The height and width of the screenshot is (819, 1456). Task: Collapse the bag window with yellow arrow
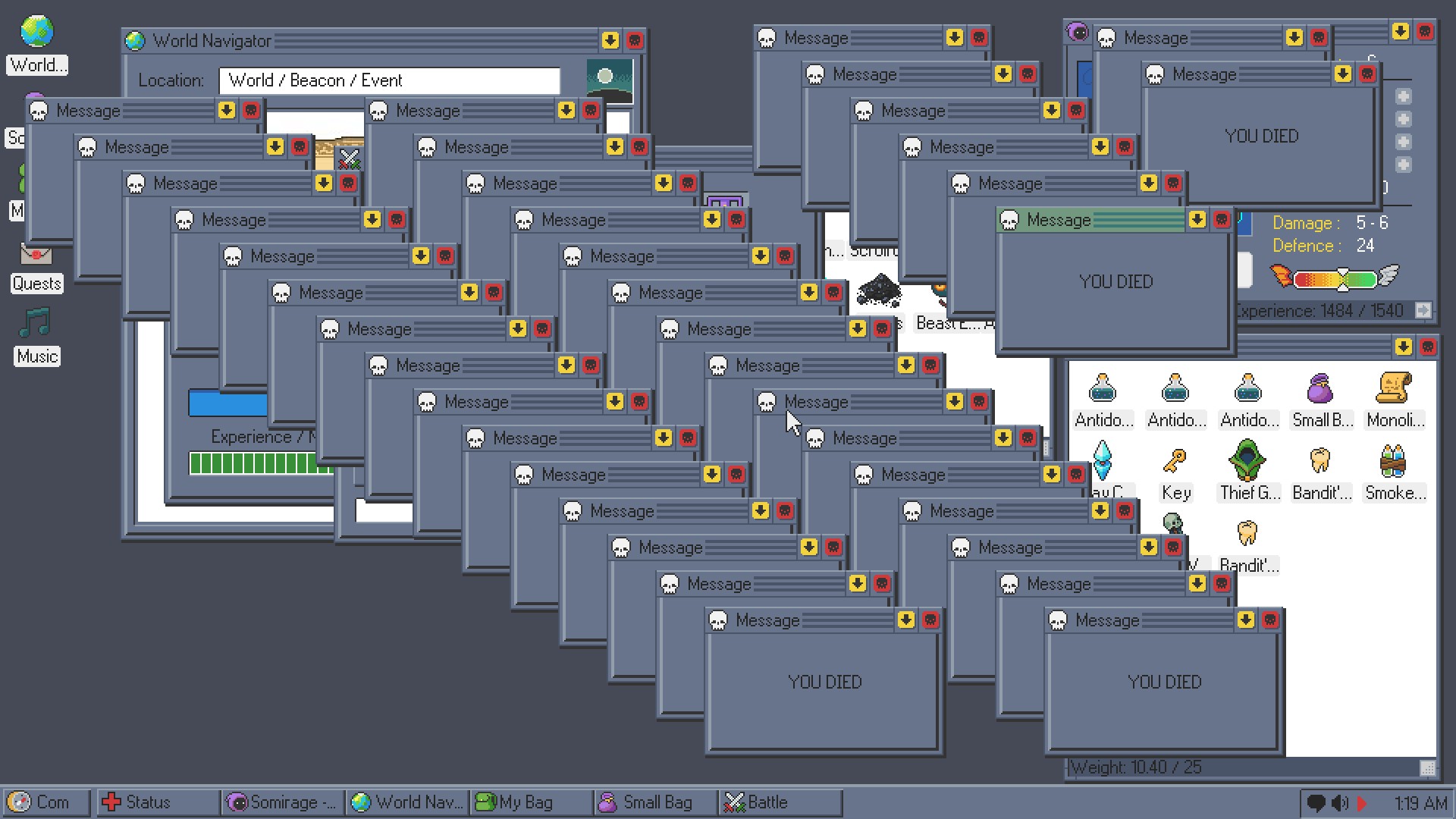point(1403,347)
